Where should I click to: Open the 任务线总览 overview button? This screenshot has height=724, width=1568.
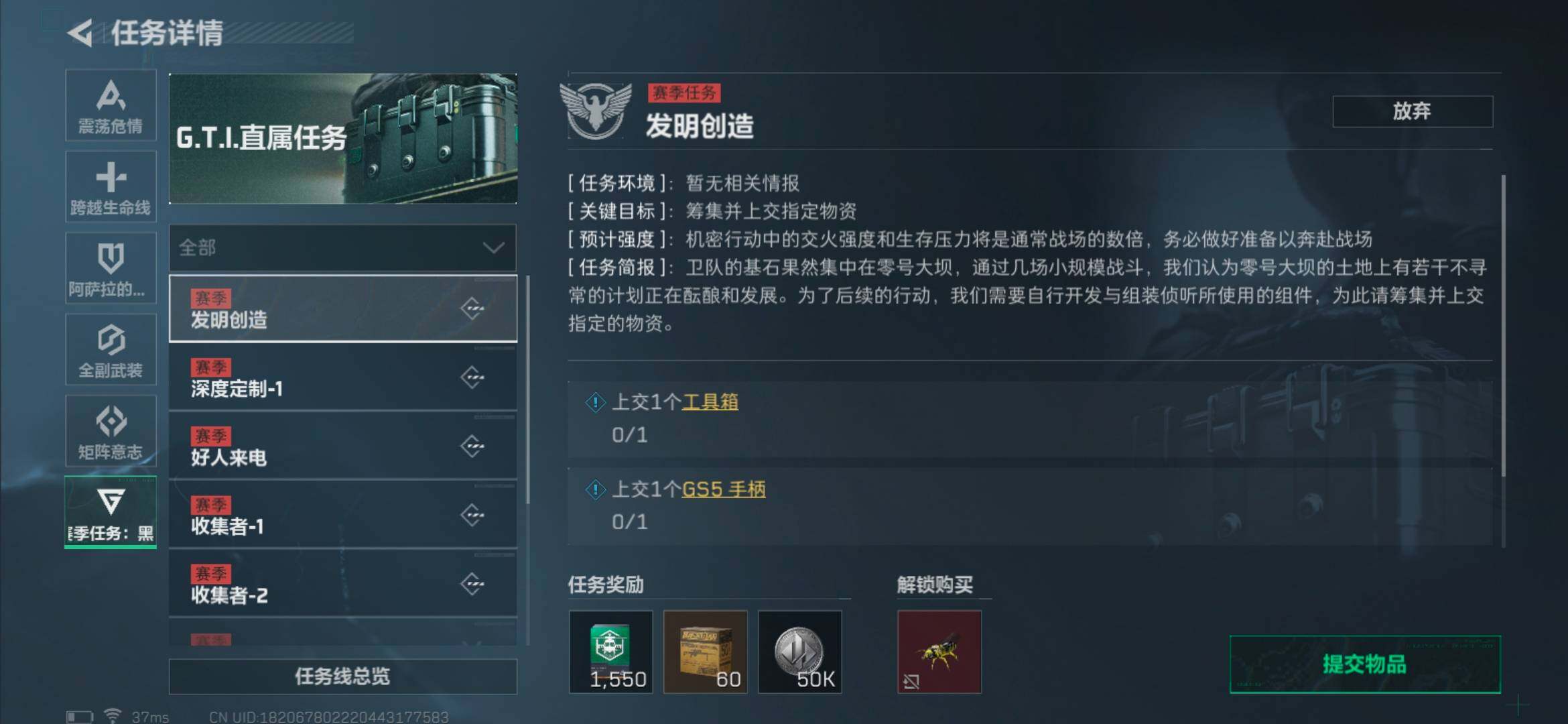pos(342,676)
